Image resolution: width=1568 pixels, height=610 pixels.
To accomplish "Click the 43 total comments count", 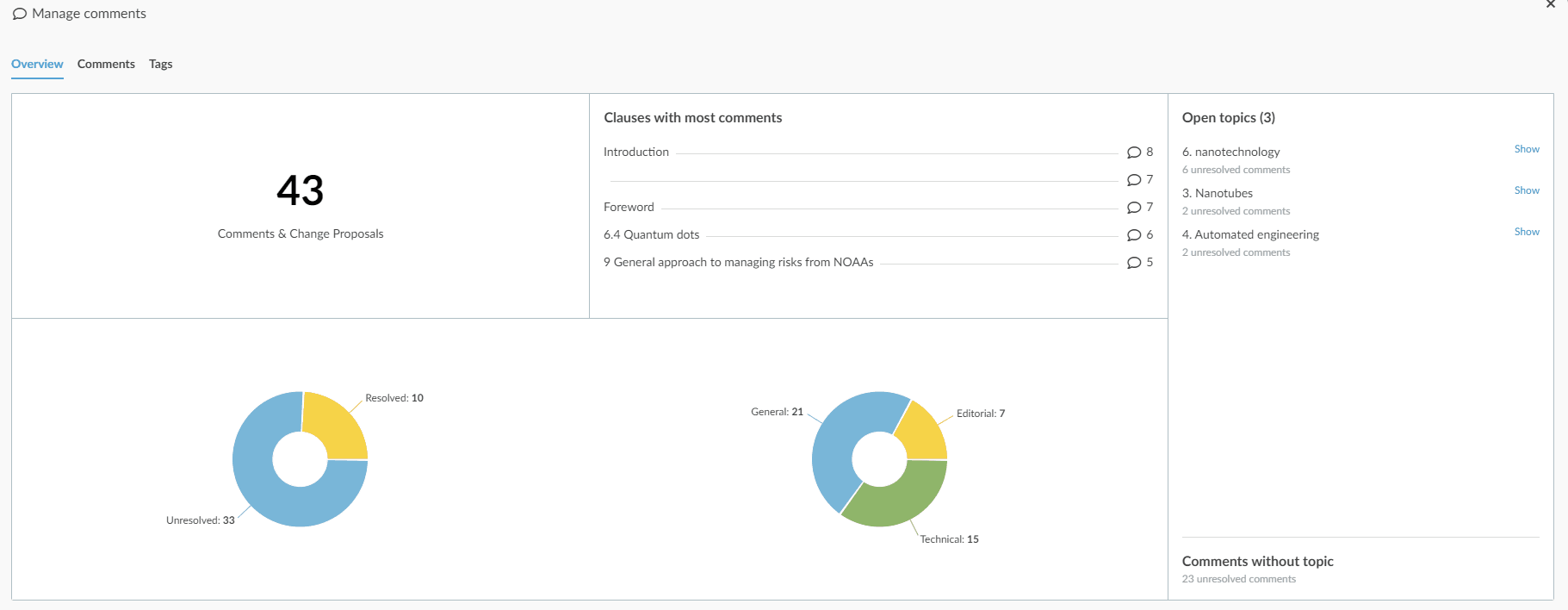I will [301, 190].
